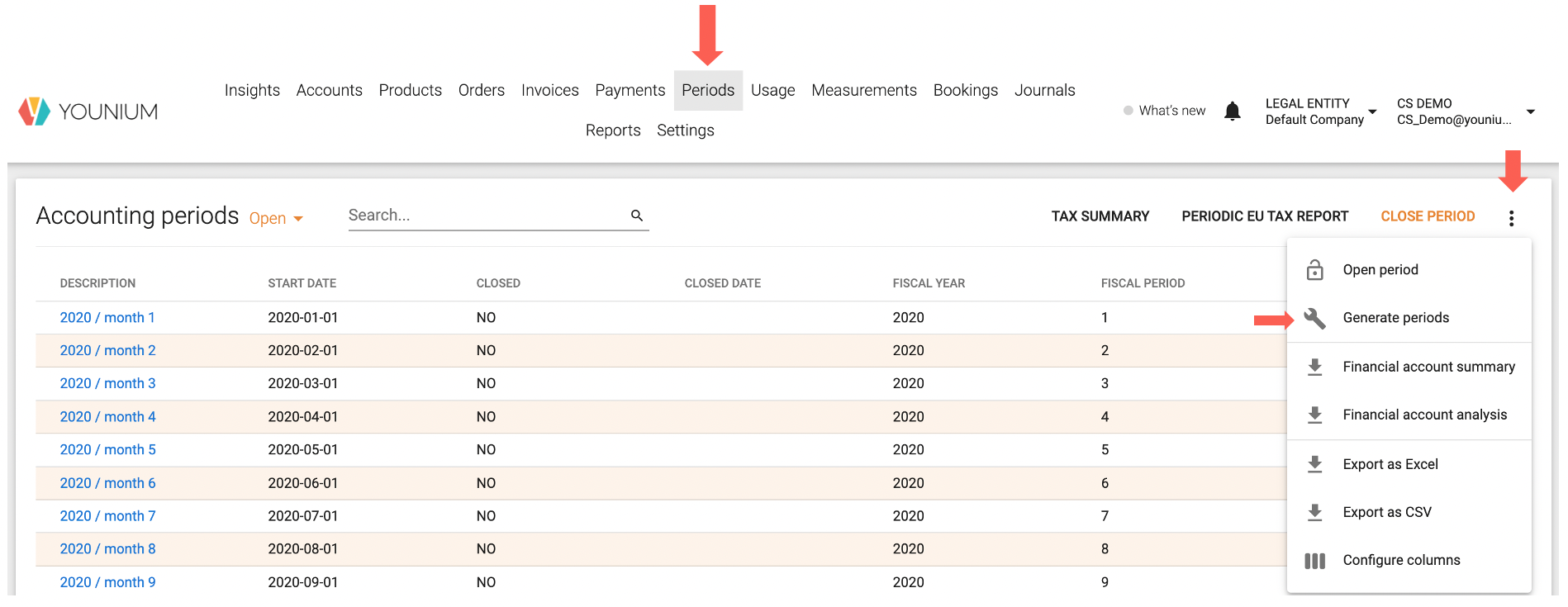
Task: Switch to the Payments tab
Action: click(630, 90)
